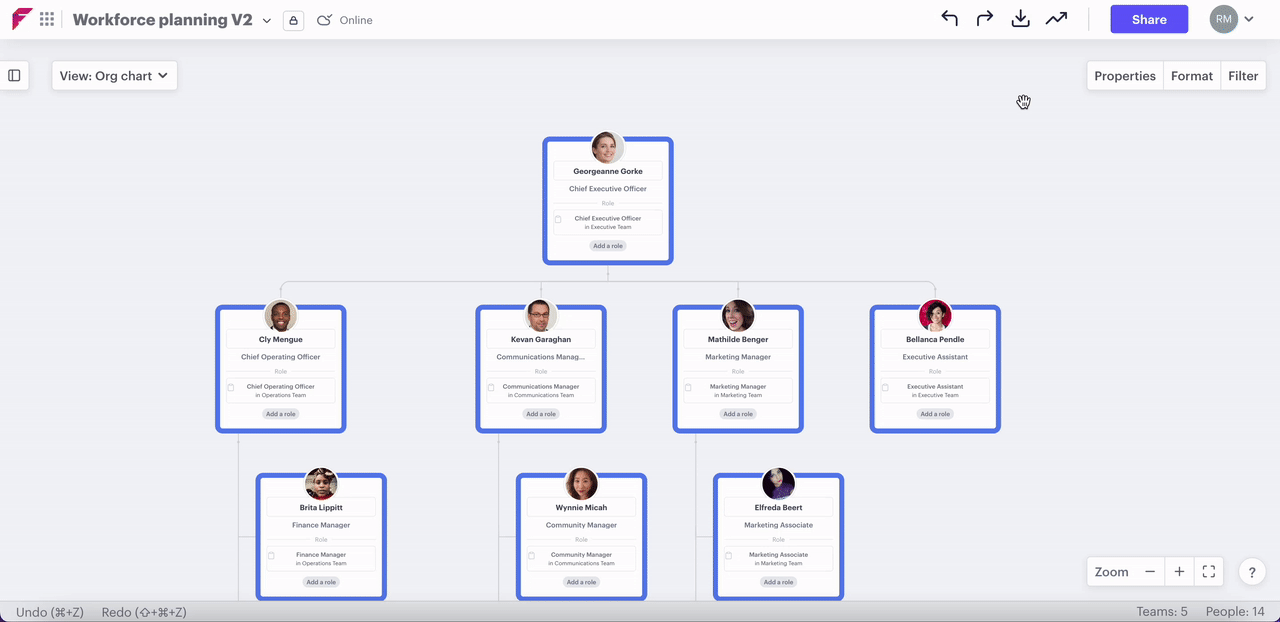1280x622 pixels.
Task: Expand the Workforce planning V2 title chevron
Action: (x=267, y=20)
